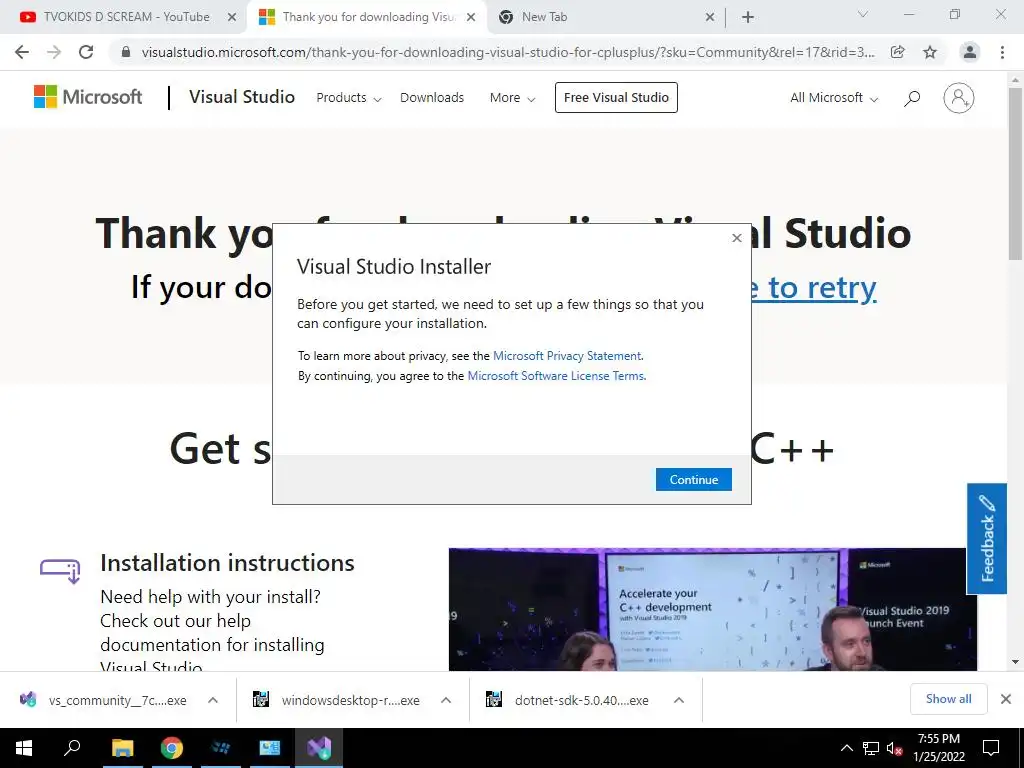Reload the page with refresh icon
Viewport: 1024px width, 768px height.
pyautogui.click(x=86, y=52)
